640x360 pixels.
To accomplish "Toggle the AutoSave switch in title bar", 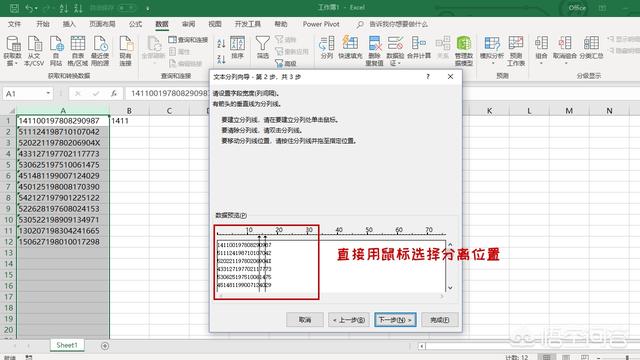I will tap(127, 8).
